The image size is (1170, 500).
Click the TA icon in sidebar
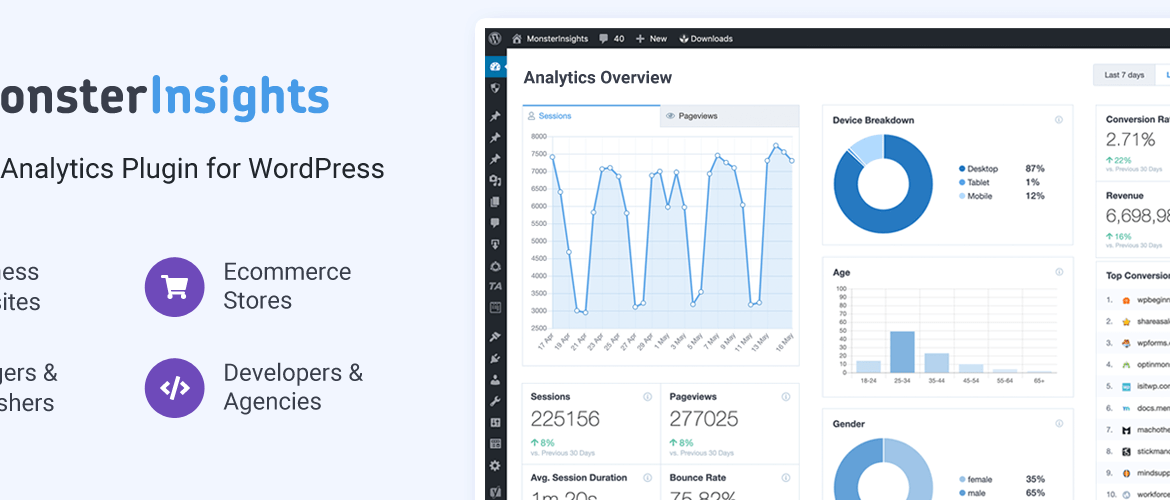(x=495, y=286)
